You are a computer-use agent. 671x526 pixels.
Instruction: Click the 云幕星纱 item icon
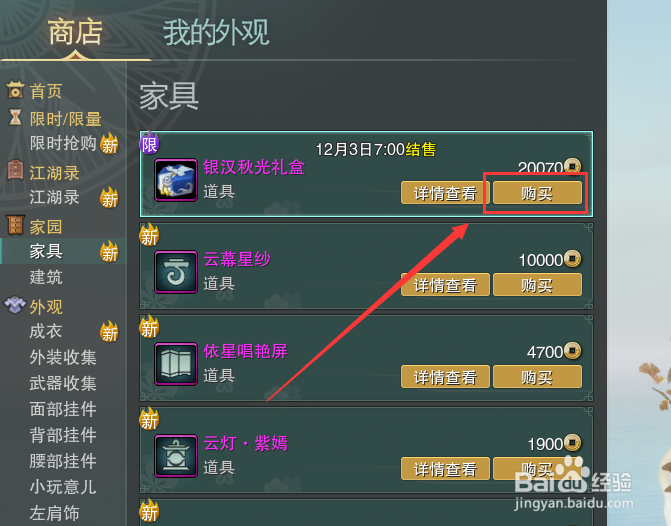[x=176, y=272]
